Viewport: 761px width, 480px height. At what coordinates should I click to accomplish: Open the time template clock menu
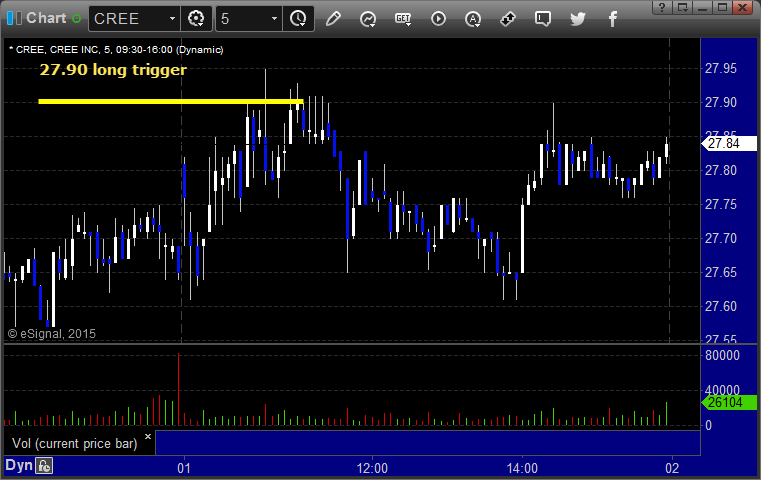[x=298, y=19]
